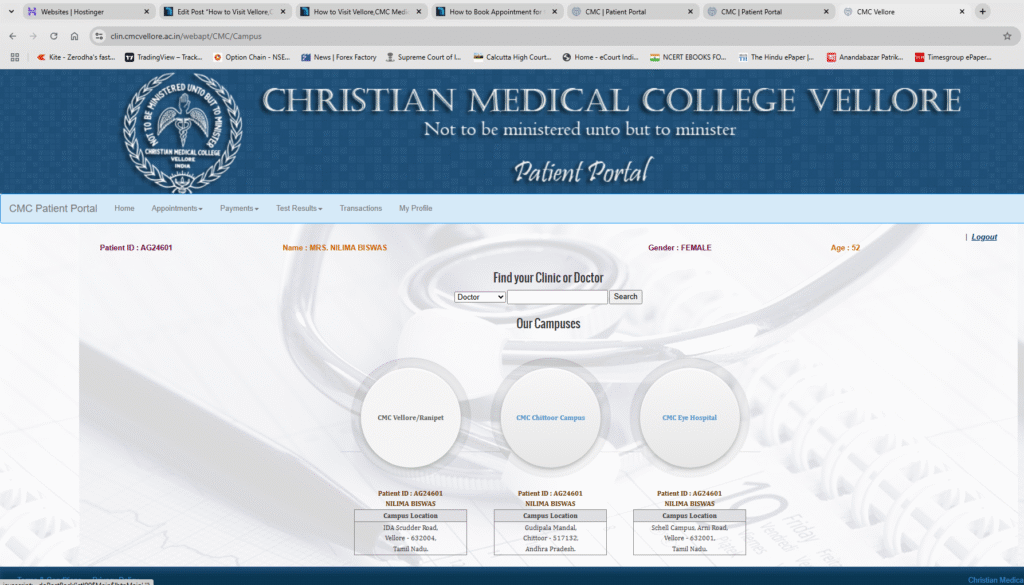The height and width of the screenshot is (585, 1024).
Task: Click the Logout link
Action: tap(984, 237)
